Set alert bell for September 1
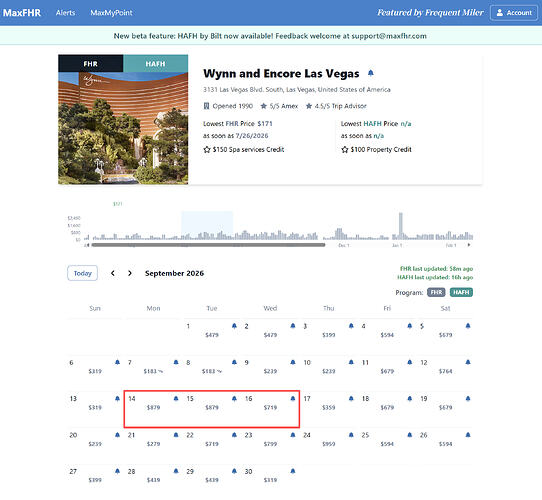The width and height of the screenshot is (542, 500). 234,326
